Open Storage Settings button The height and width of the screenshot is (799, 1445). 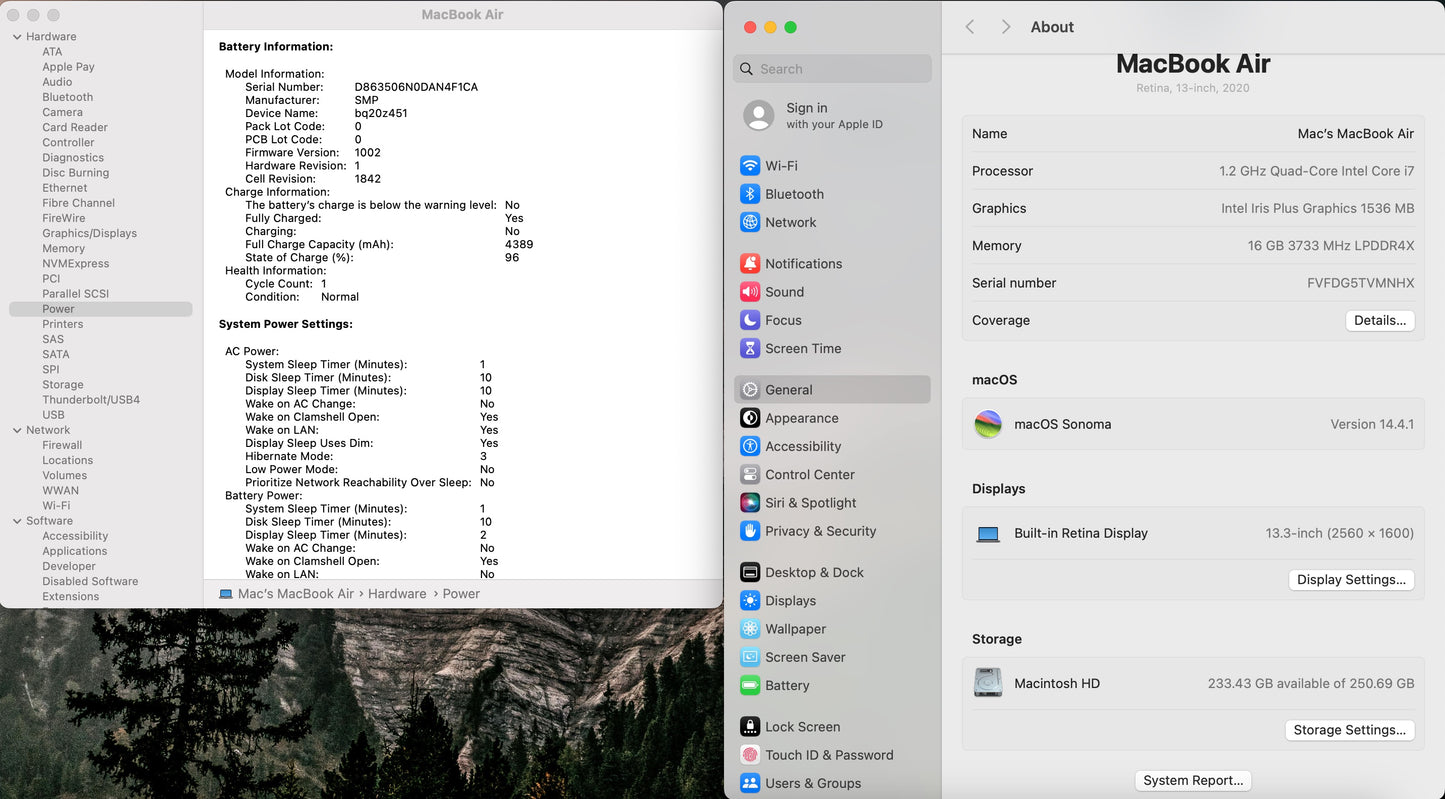click(x=1349, y=730)
